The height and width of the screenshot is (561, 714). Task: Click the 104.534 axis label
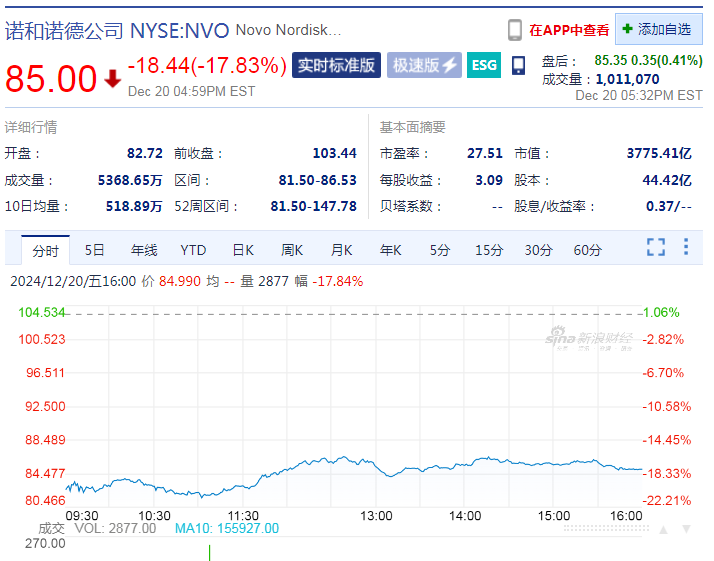pyautogui.click(x=41, y=312)
